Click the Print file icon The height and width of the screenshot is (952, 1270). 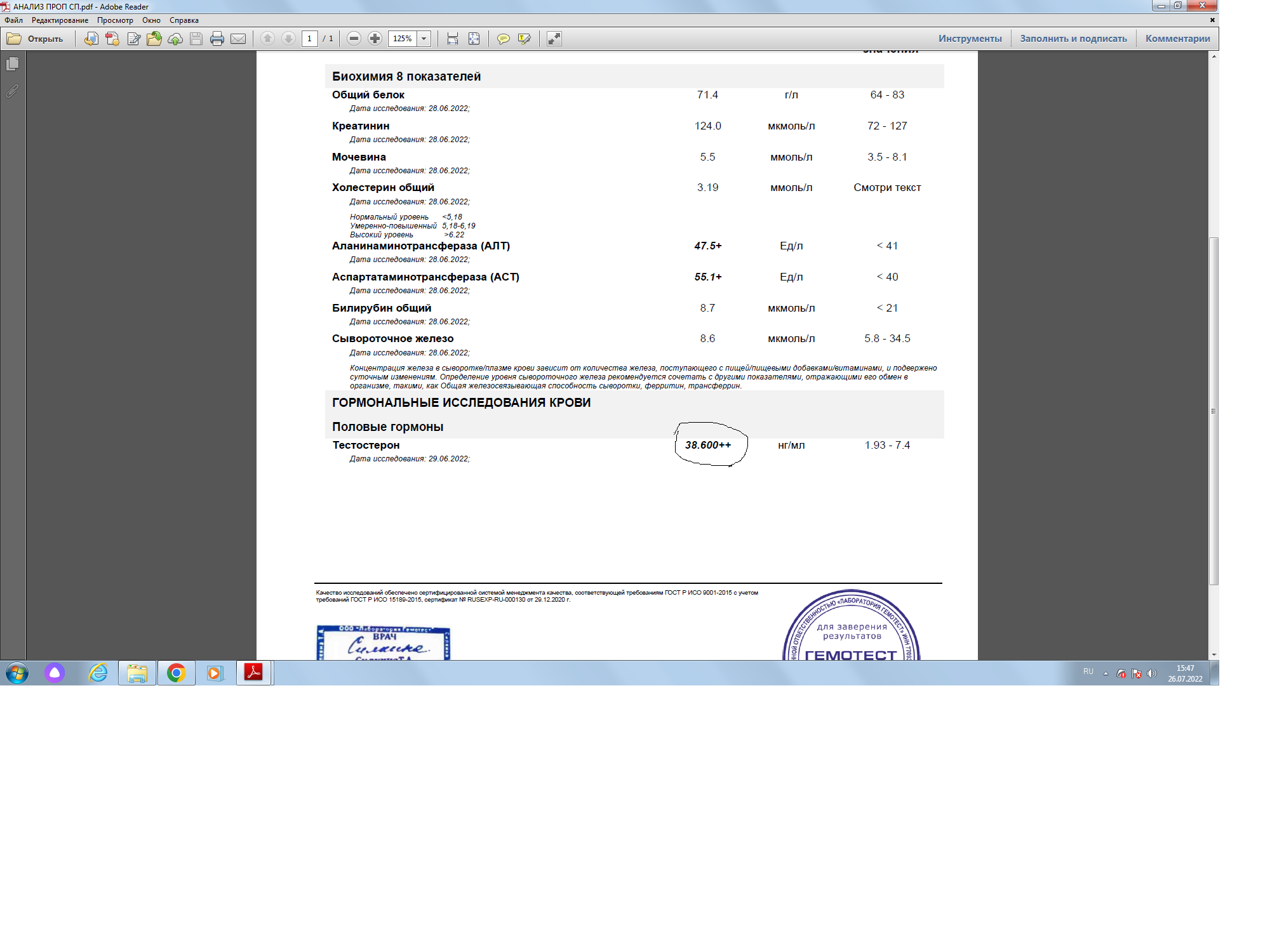217,39
